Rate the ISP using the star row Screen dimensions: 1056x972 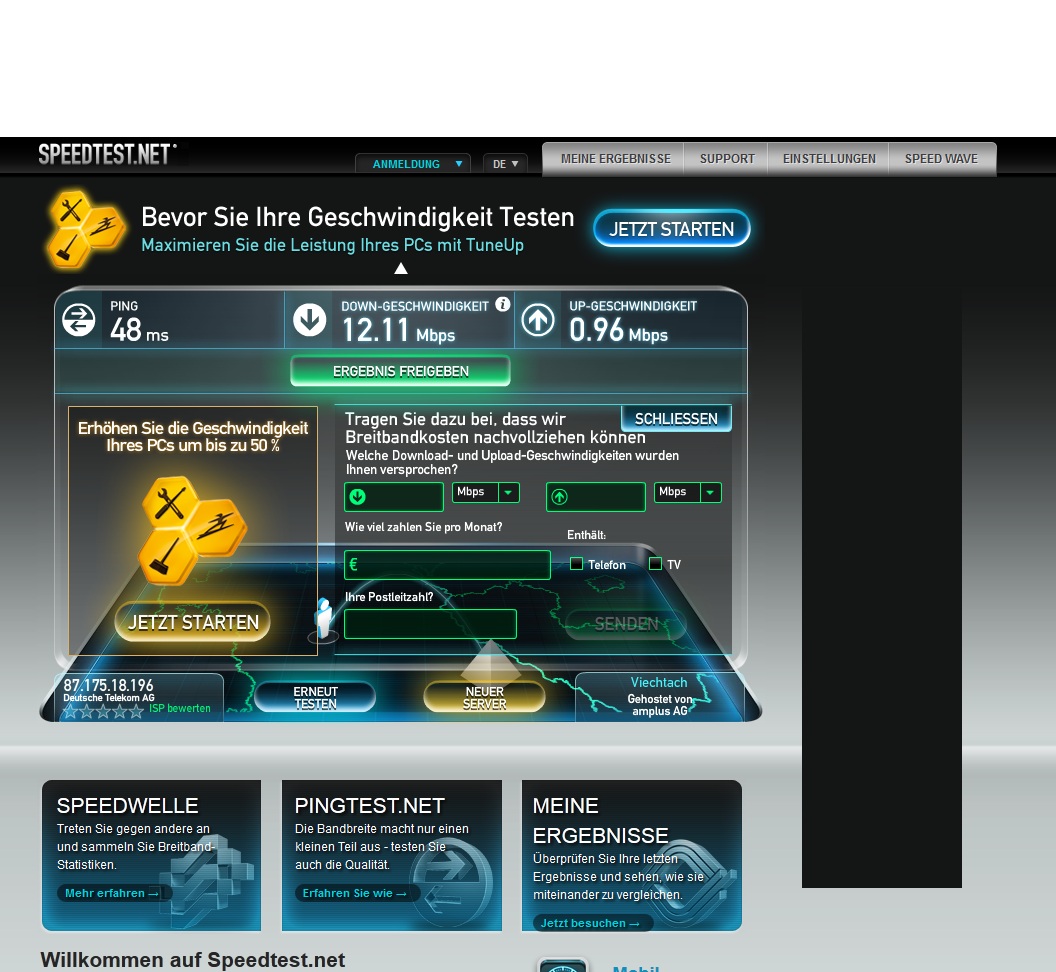pyautogui.click(x=103, y=712)
